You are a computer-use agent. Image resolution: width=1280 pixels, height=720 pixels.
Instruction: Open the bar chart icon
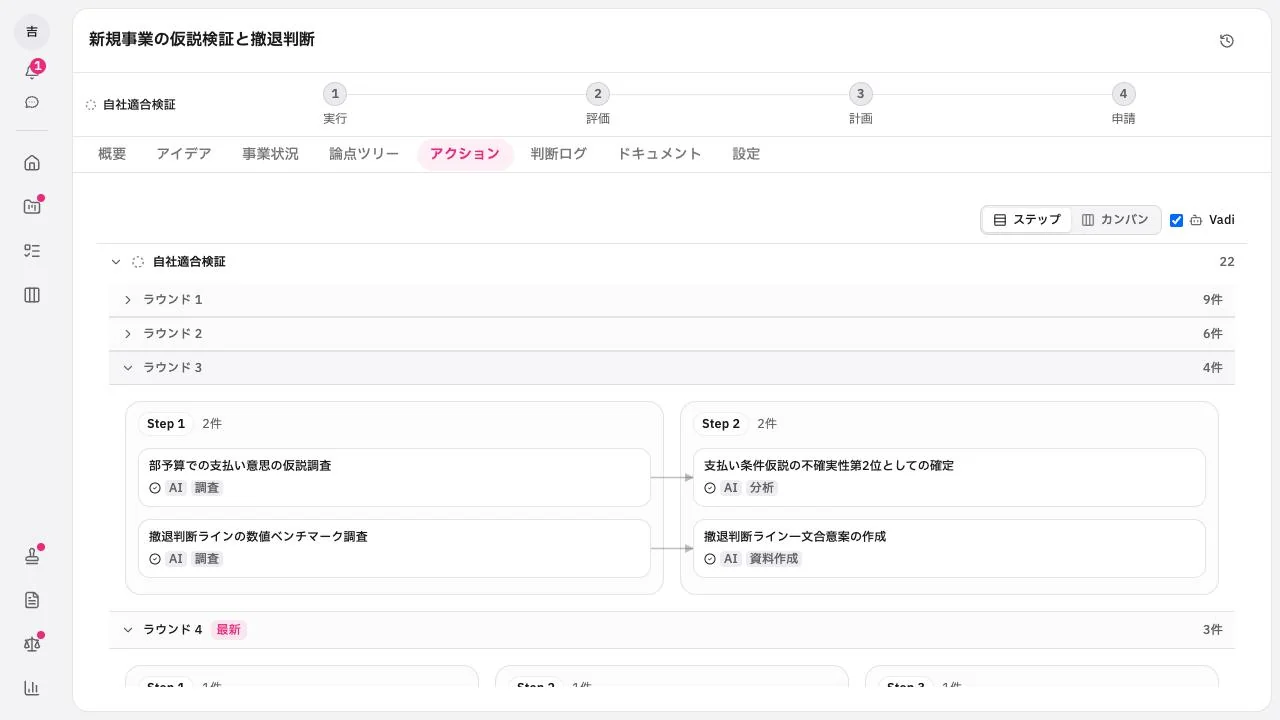click(32, 688)
